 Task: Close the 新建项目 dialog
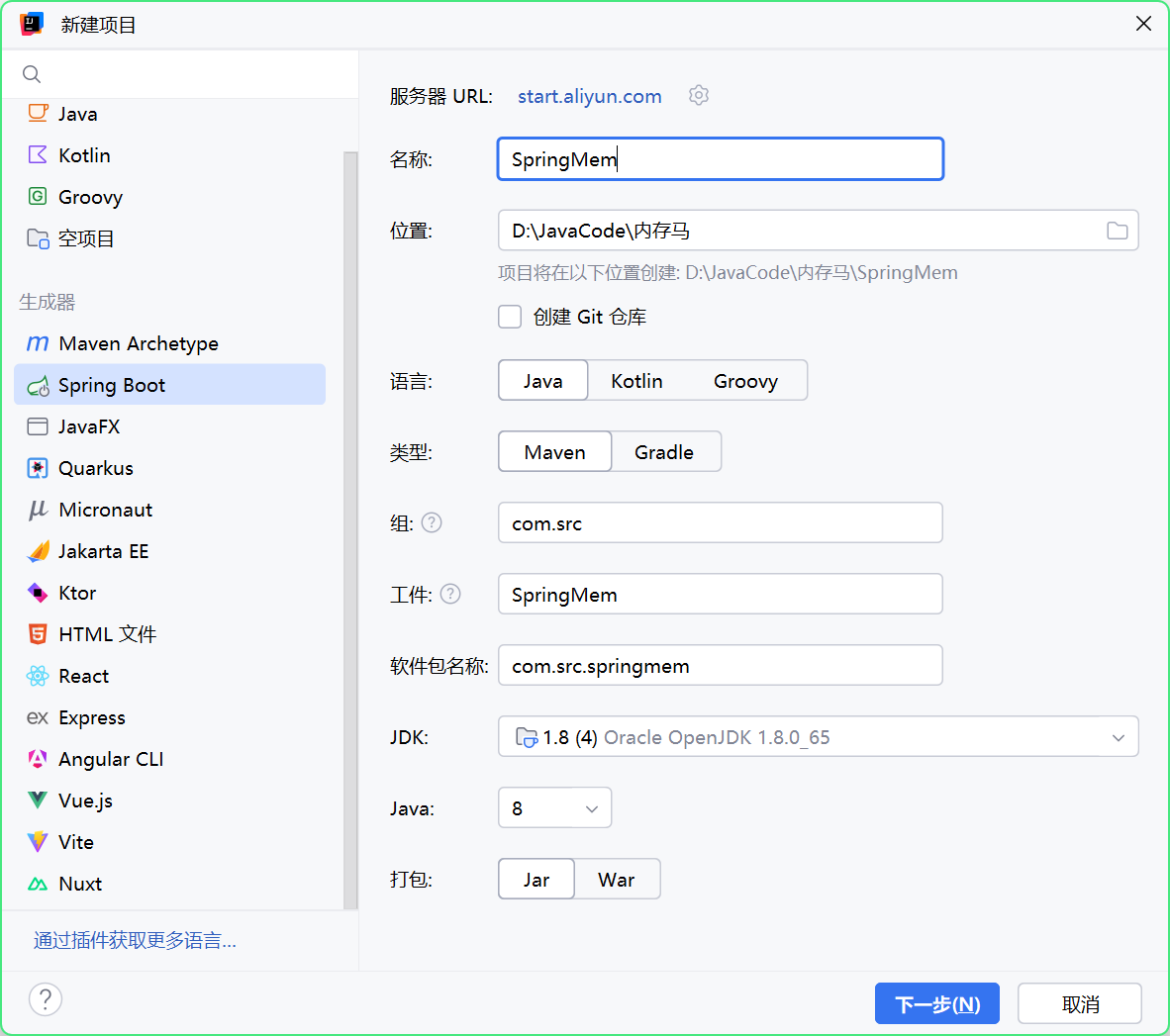[x=1143, y=24]
